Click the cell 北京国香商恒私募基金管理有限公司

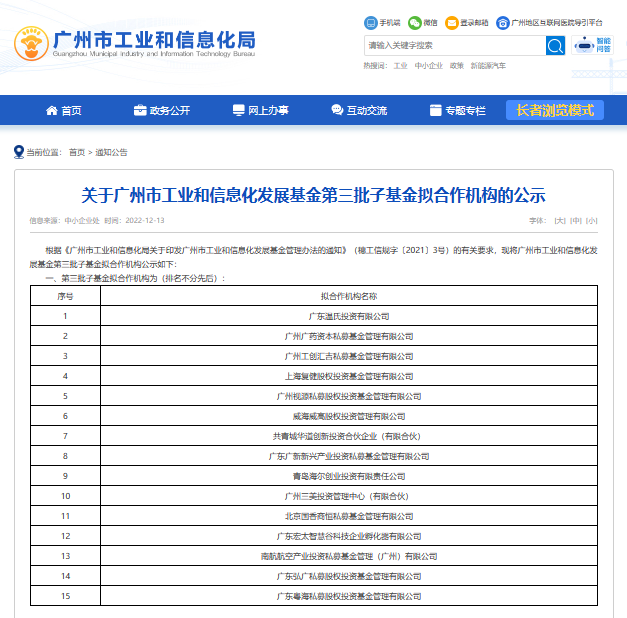coord(349,516)
